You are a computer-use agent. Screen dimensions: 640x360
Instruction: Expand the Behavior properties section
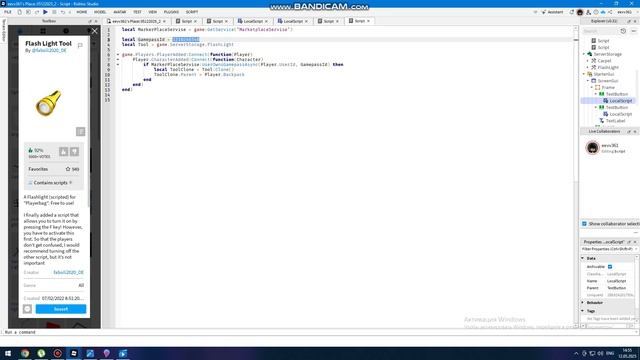[x=583, y=302]
